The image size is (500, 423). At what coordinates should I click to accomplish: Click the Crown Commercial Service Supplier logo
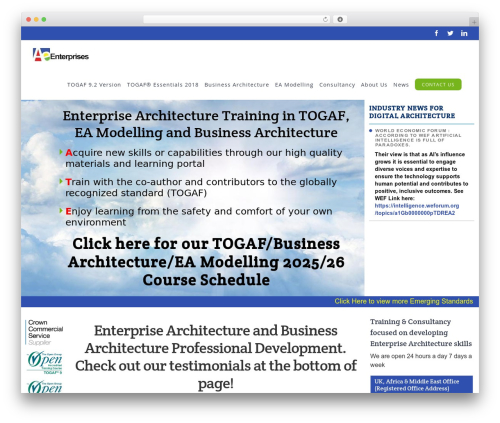44,332
